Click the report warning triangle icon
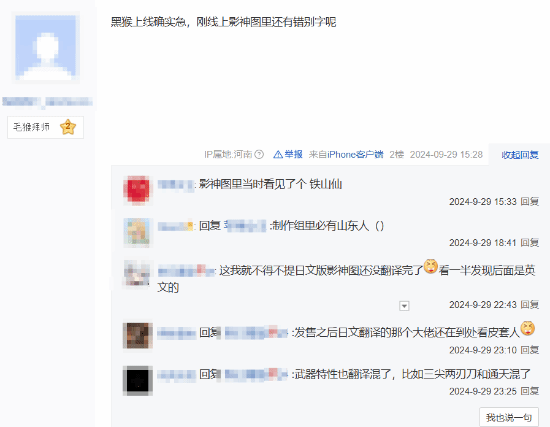 pos(278,154)
